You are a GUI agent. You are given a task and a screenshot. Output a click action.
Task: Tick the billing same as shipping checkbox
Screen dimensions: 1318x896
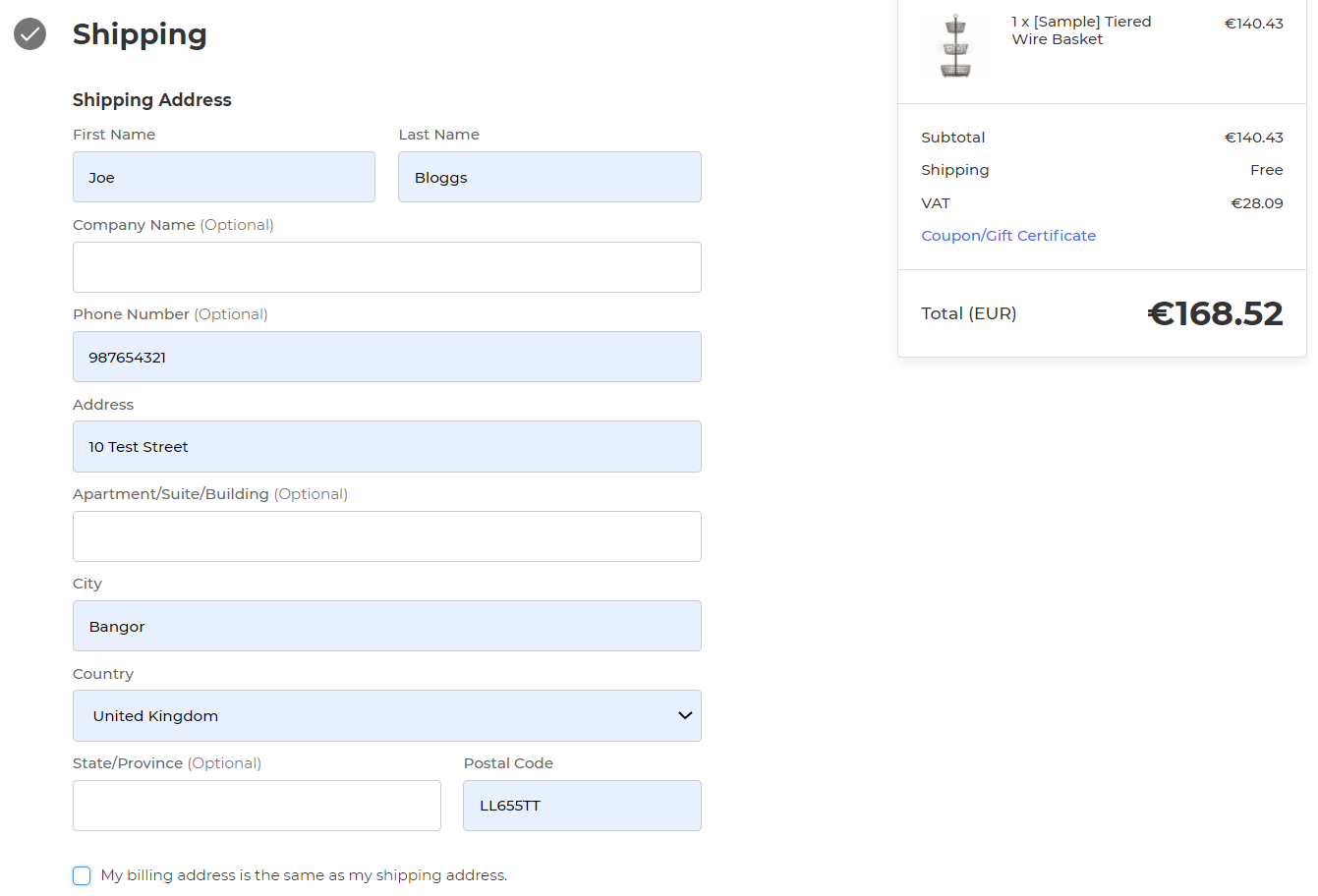[82, 875]
